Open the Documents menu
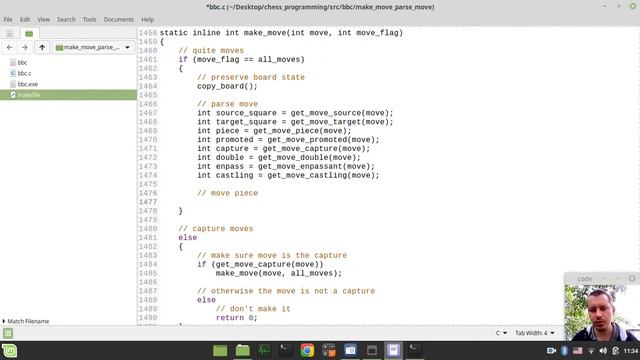The height and width of the screenshot is (360, 640). tap(118, 19)
